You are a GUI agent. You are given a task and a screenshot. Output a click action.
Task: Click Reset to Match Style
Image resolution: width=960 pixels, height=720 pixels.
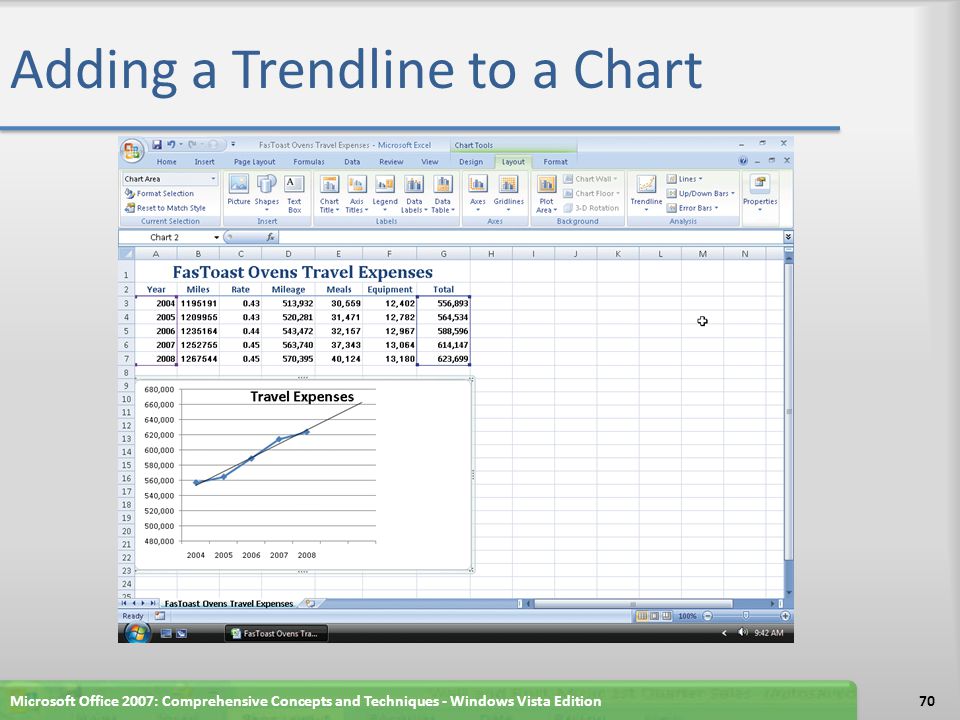click(165, 208)
